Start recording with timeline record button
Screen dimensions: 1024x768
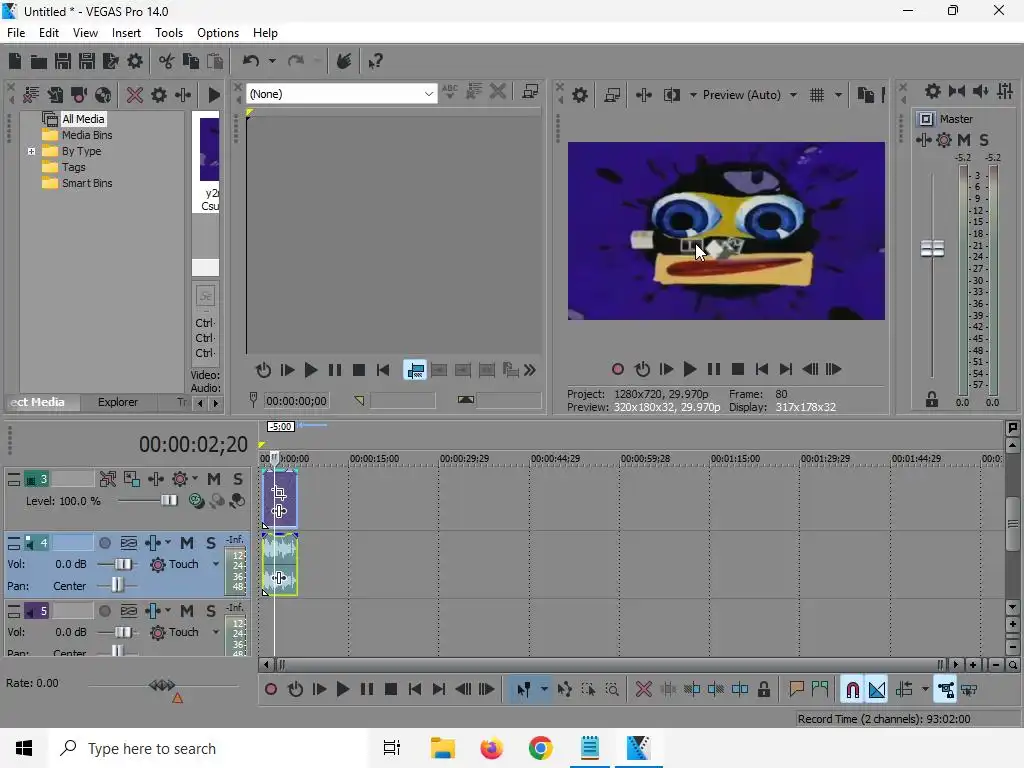[270, 689]
